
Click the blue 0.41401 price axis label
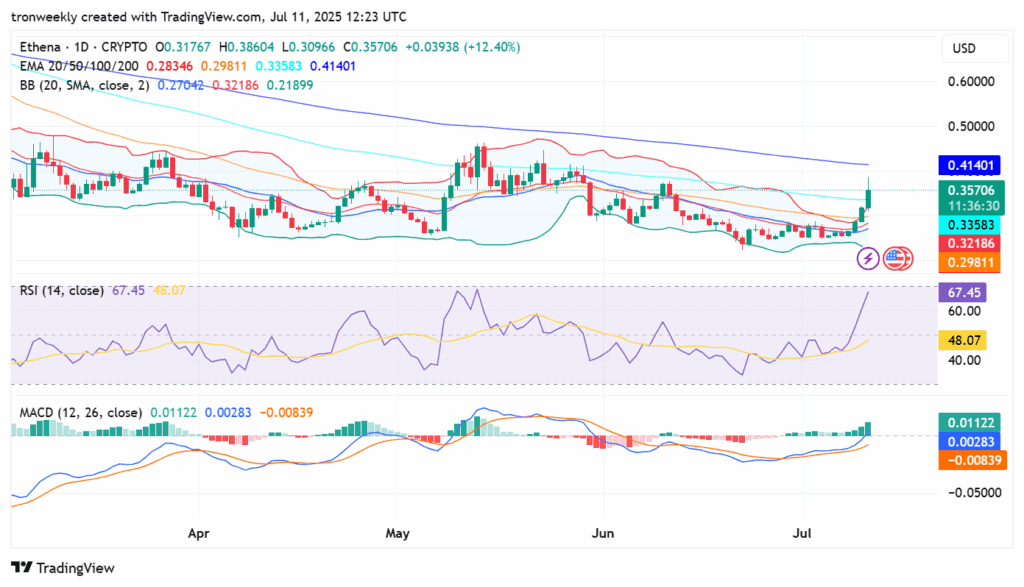(970, 165)
